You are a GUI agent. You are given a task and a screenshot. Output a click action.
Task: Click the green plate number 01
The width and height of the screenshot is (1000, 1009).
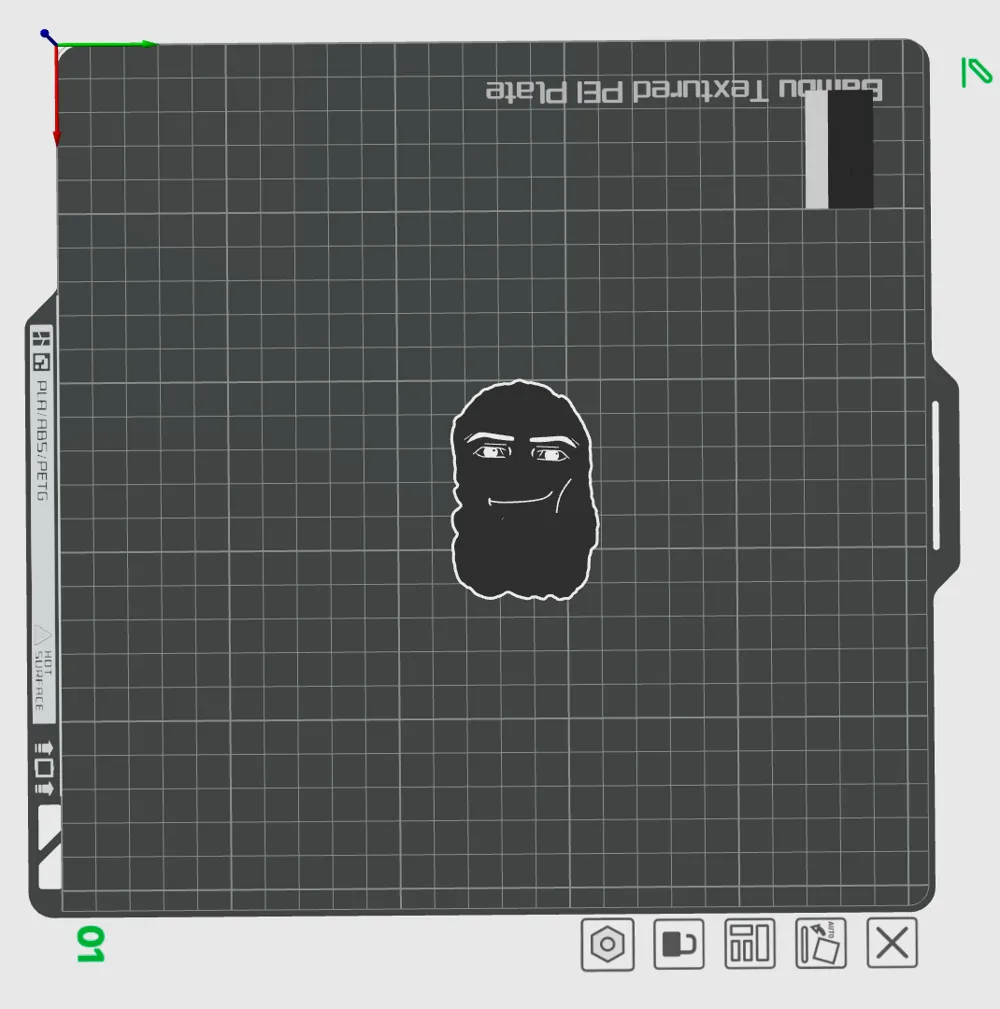pos(90,944)
